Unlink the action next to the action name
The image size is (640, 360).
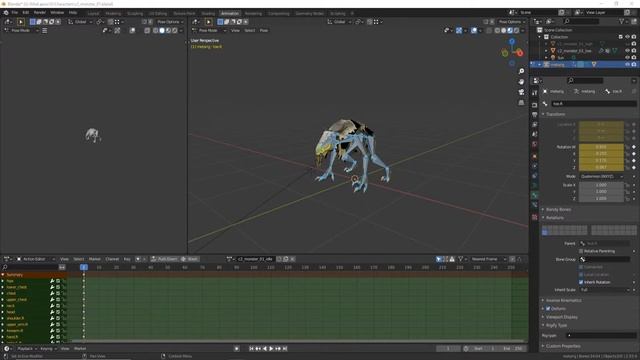point(293,259)
